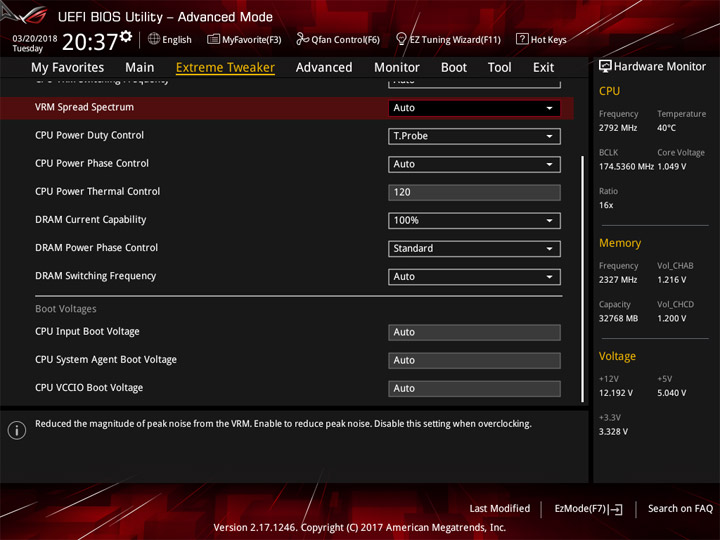Click the 20:37 clock display
720x540 pixels.
point(90,42)
